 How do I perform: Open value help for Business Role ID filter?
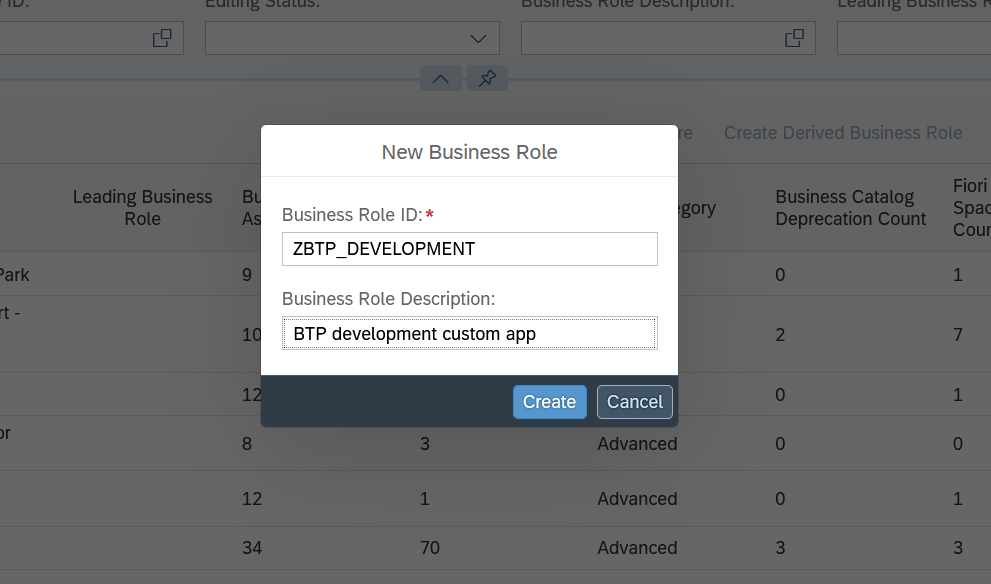coord(162,38)
